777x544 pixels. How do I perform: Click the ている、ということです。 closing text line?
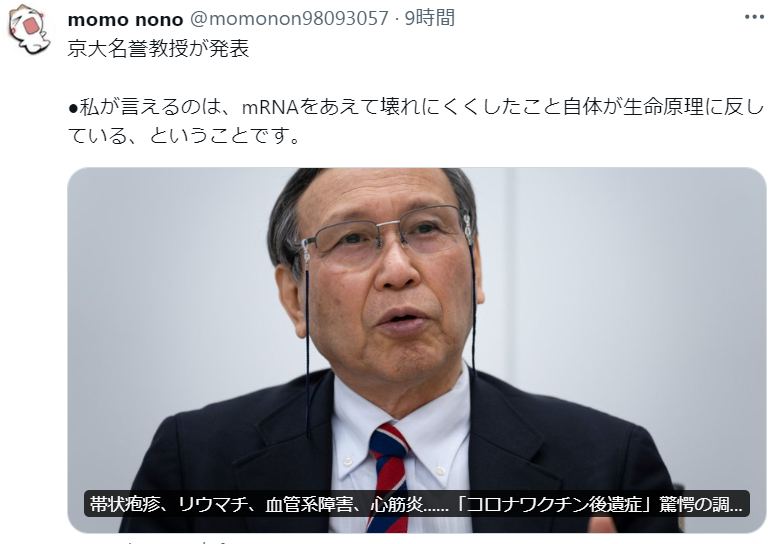click(185, 135)
